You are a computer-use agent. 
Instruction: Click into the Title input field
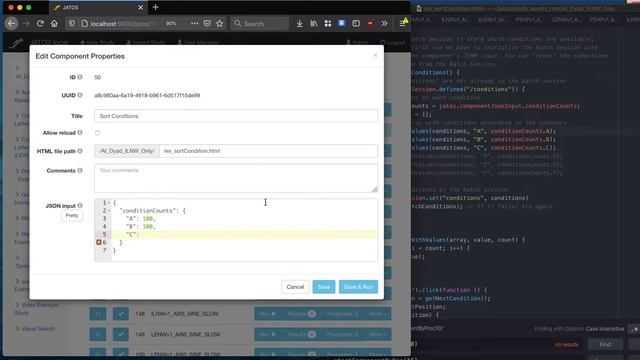pyautogui.click(x=236, y=116)
